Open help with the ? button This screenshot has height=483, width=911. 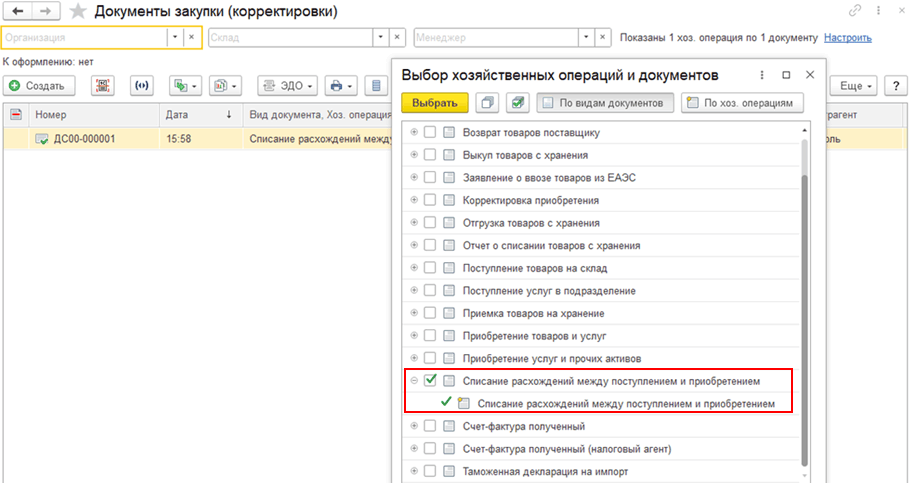point(896,86)
